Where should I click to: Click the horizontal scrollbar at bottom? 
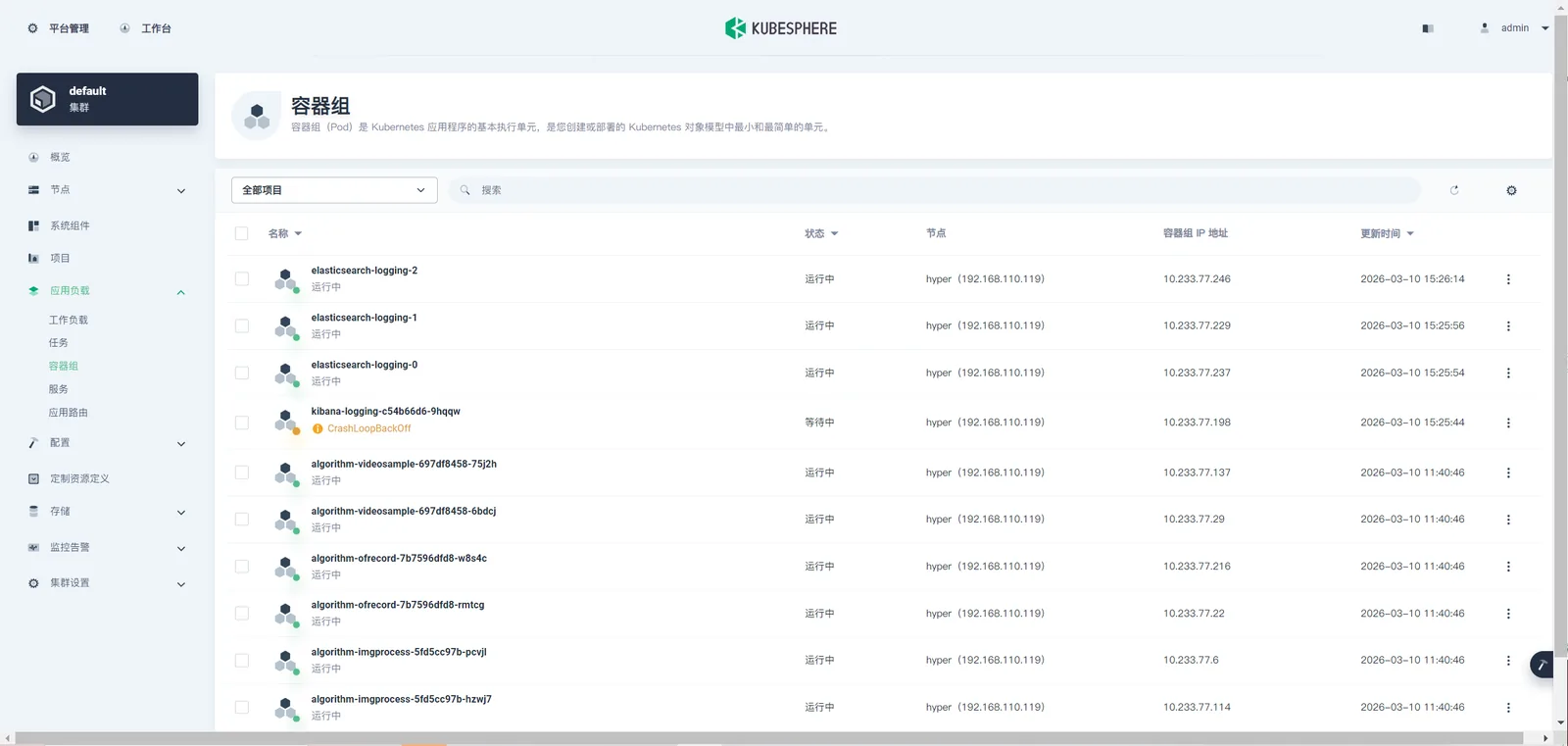click(769, 738)
